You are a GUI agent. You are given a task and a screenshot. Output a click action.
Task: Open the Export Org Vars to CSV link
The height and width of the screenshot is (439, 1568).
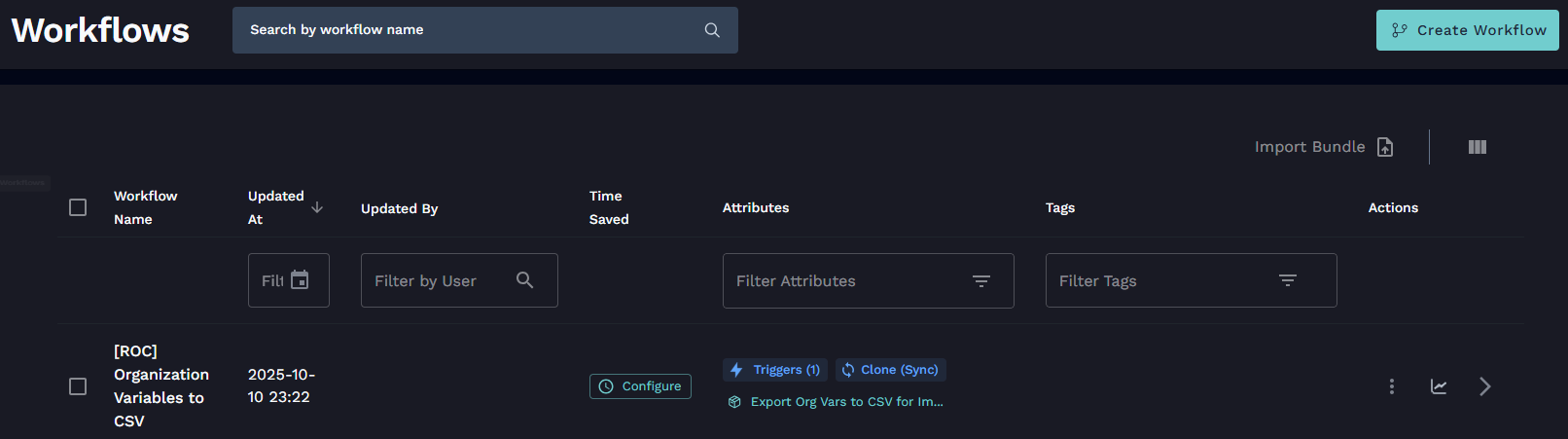point(846,402)
